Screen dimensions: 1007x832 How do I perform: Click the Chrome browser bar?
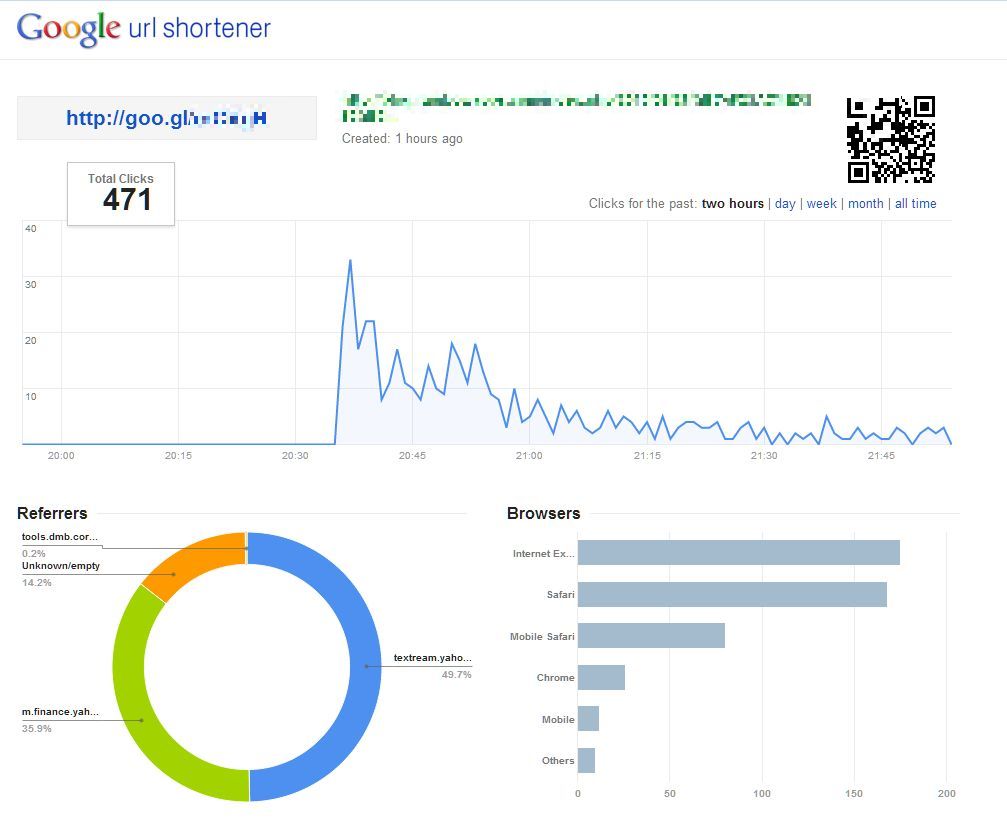[x=601, y=677]
